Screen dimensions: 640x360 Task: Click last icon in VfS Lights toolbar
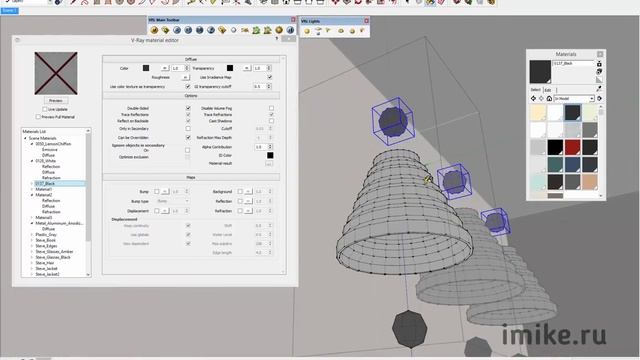click(x=362, y=31)
